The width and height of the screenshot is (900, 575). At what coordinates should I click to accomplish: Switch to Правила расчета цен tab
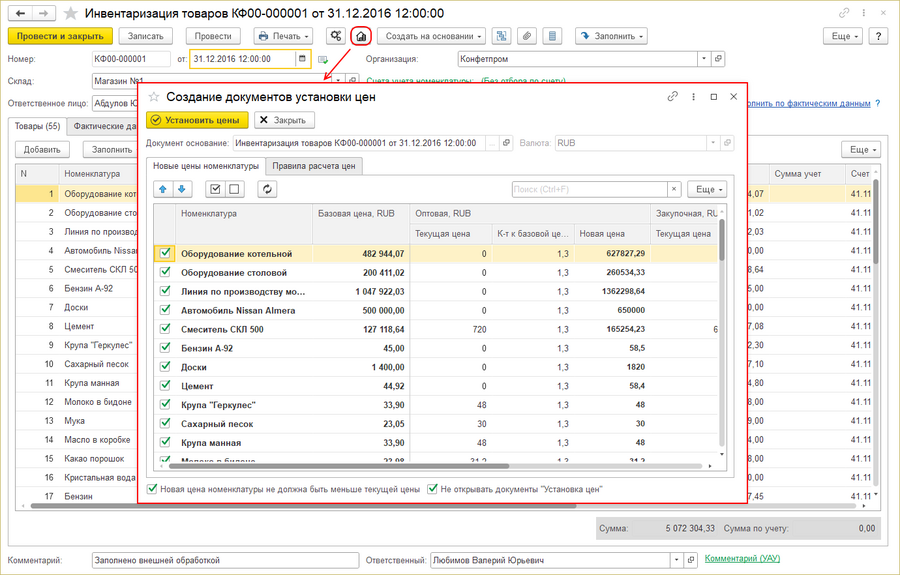pyautogui.click(x=314, y=166)
